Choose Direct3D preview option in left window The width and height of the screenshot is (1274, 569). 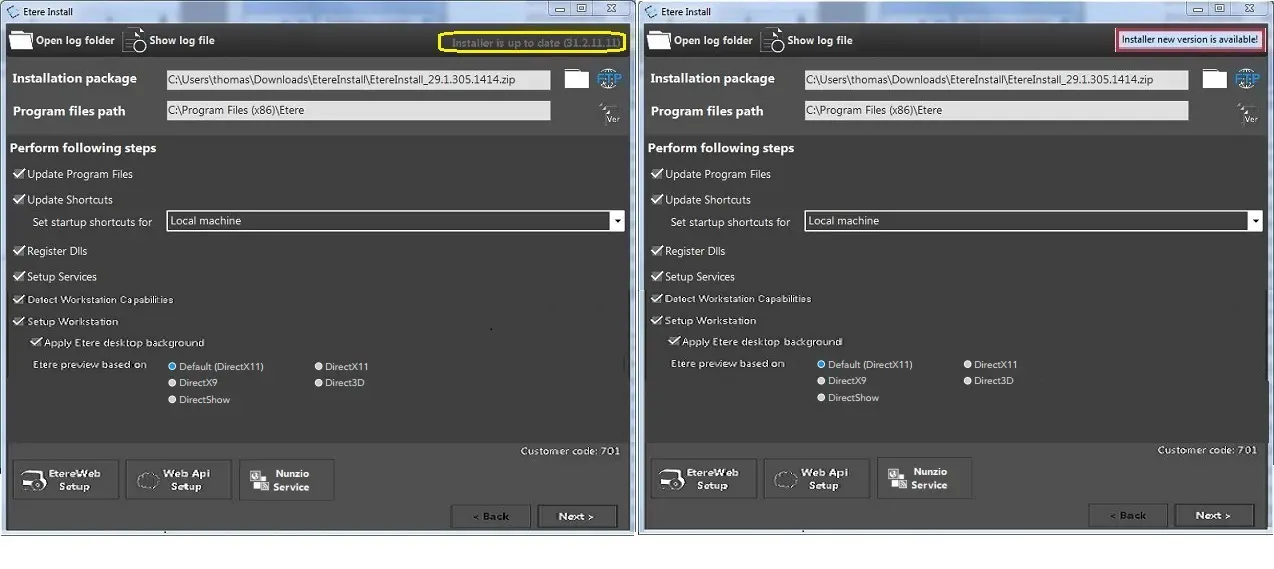(319, 383)
